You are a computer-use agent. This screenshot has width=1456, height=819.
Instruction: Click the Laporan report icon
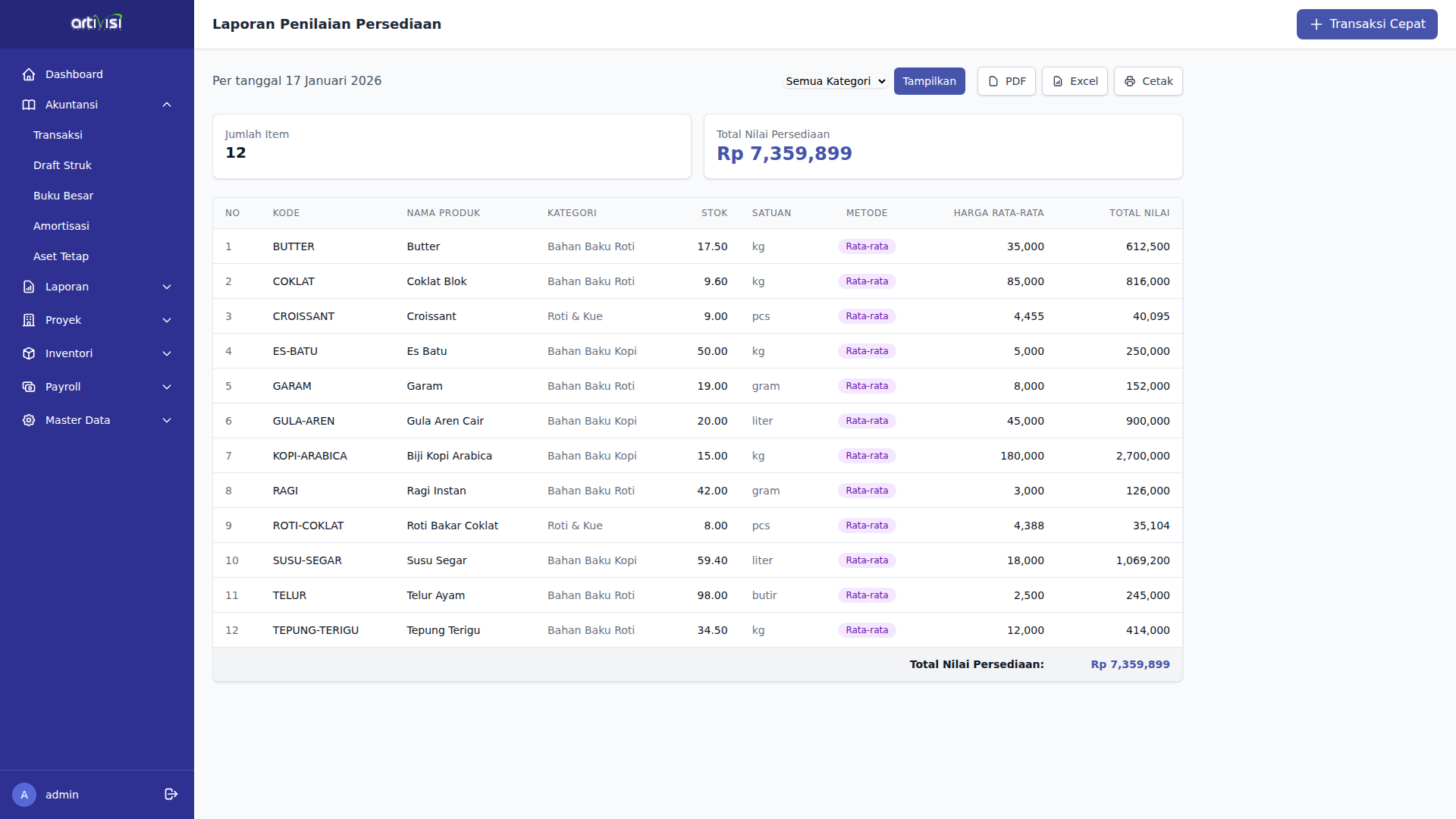pyautogui.click(x=29, y=287)
